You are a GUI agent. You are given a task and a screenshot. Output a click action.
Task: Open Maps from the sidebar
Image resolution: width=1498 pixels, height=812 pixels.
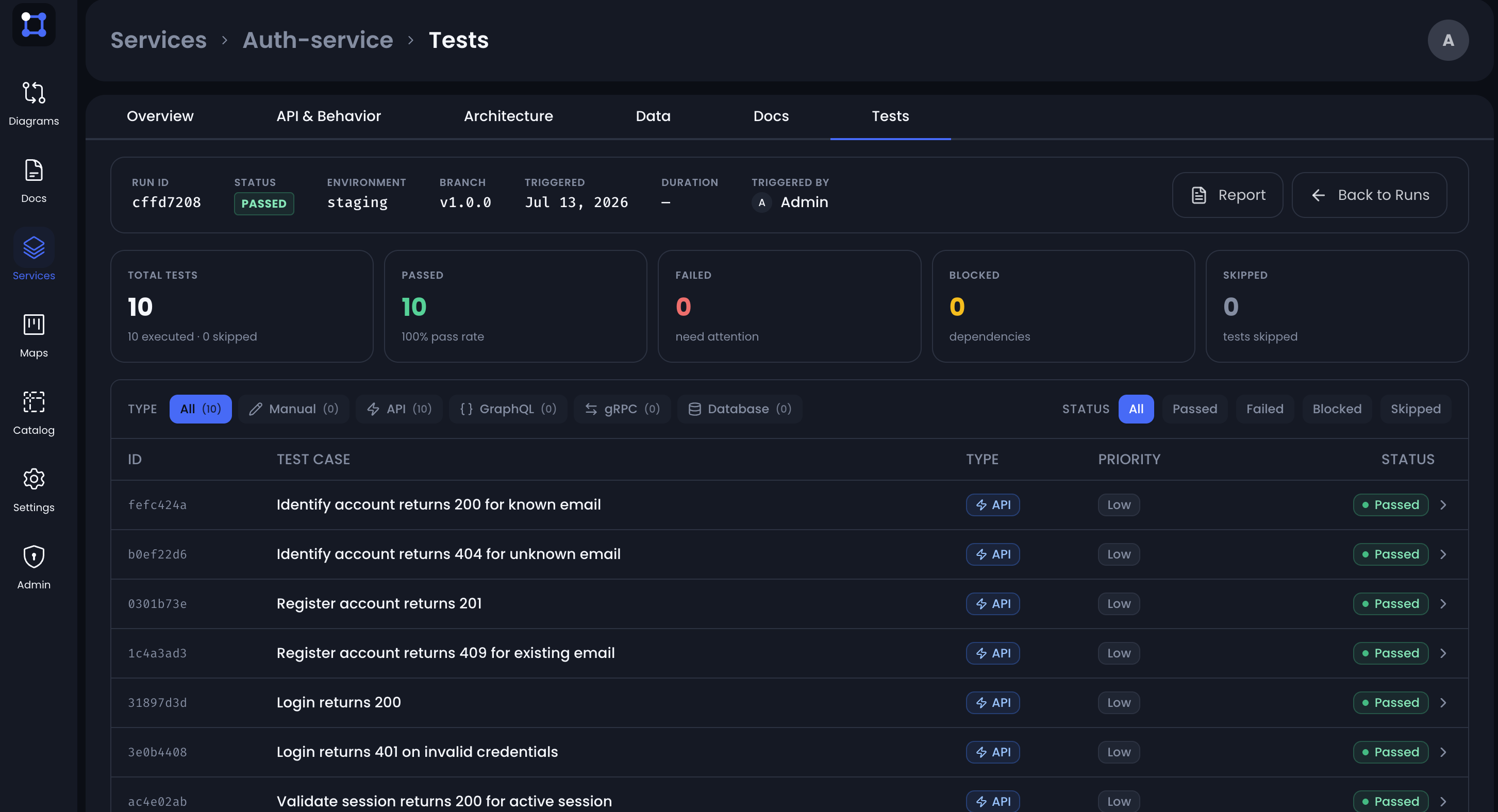[x=34, y=335]
